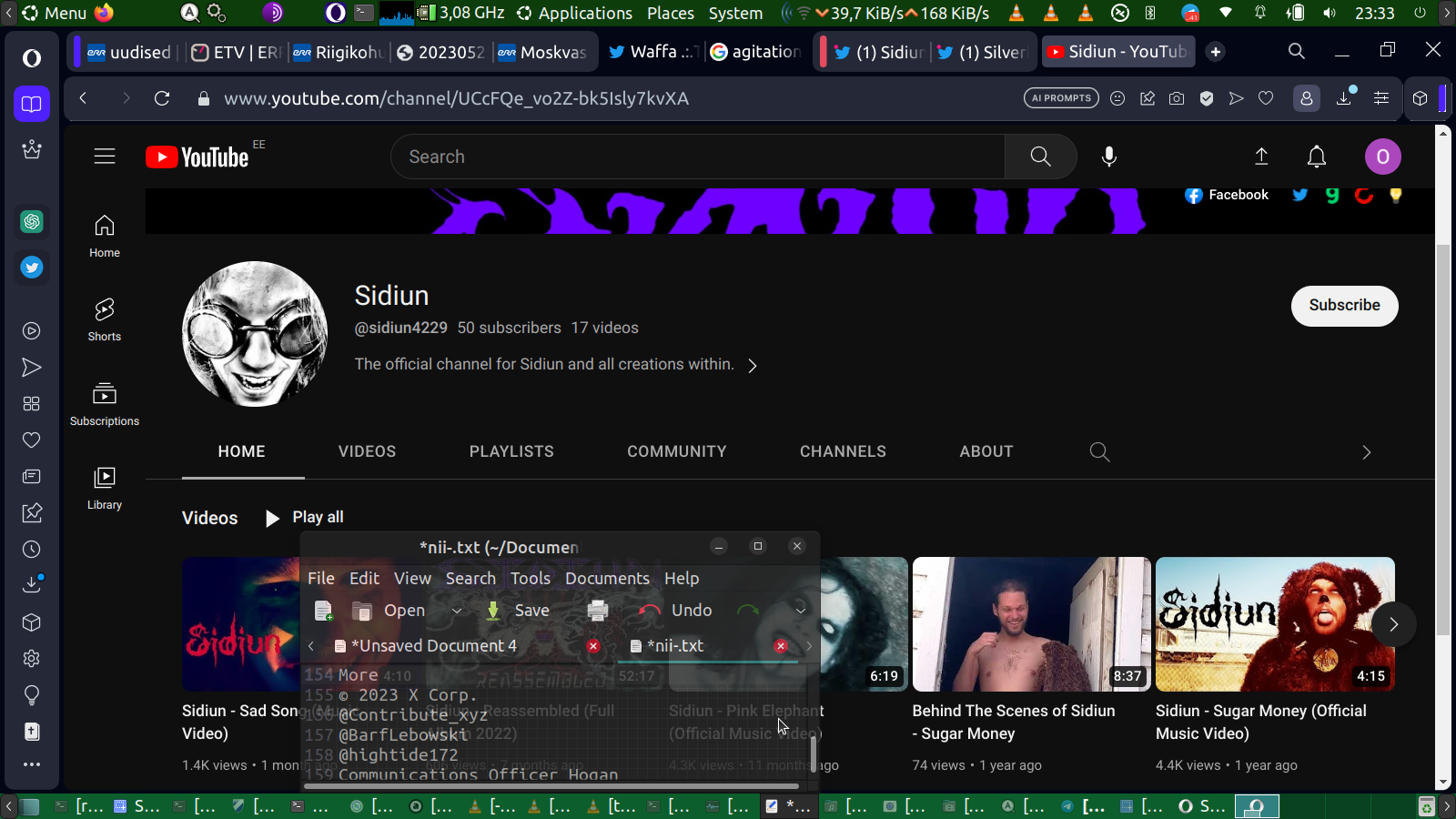
Task: Show more channel tabs with right chevron
Action: point(1366,452)
